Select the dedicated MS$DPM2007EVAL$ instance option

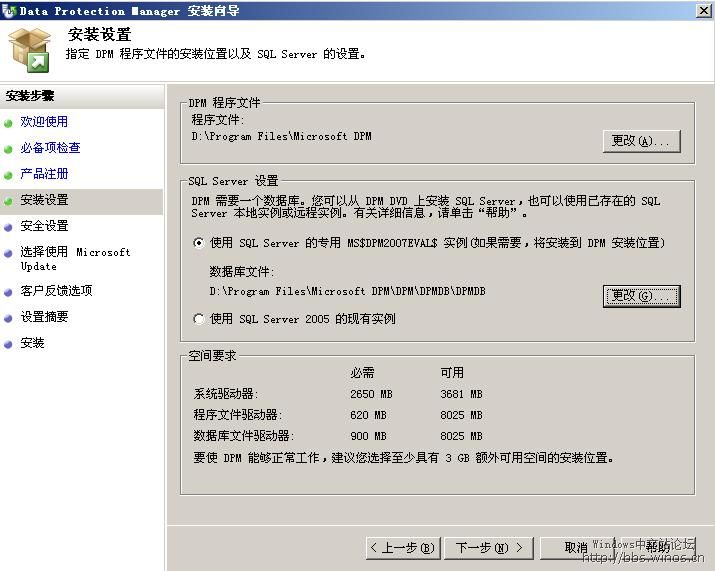pos(199,243)
